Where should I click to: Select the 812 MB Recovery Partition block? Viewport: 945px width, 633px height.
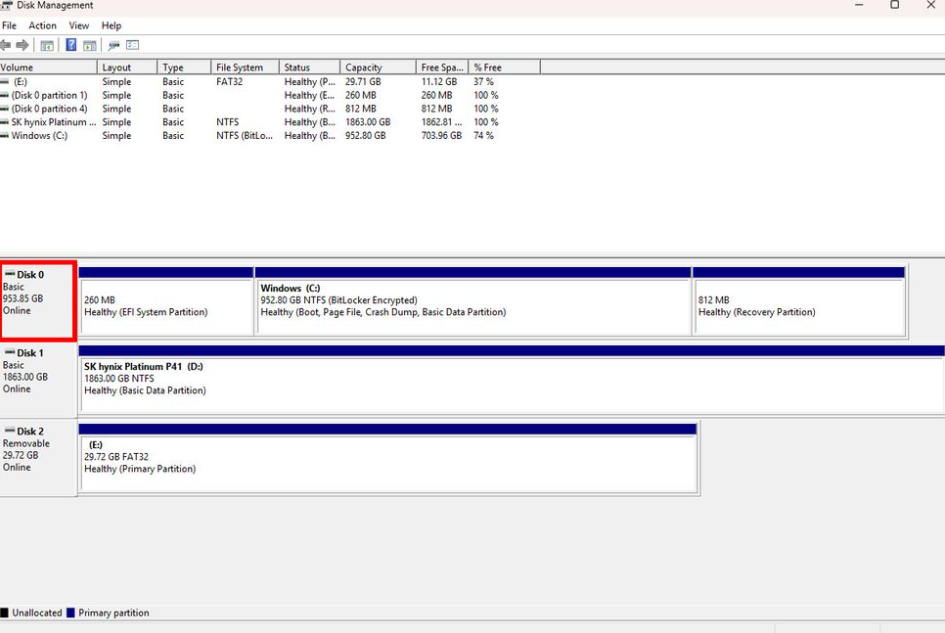click(798, 306)
